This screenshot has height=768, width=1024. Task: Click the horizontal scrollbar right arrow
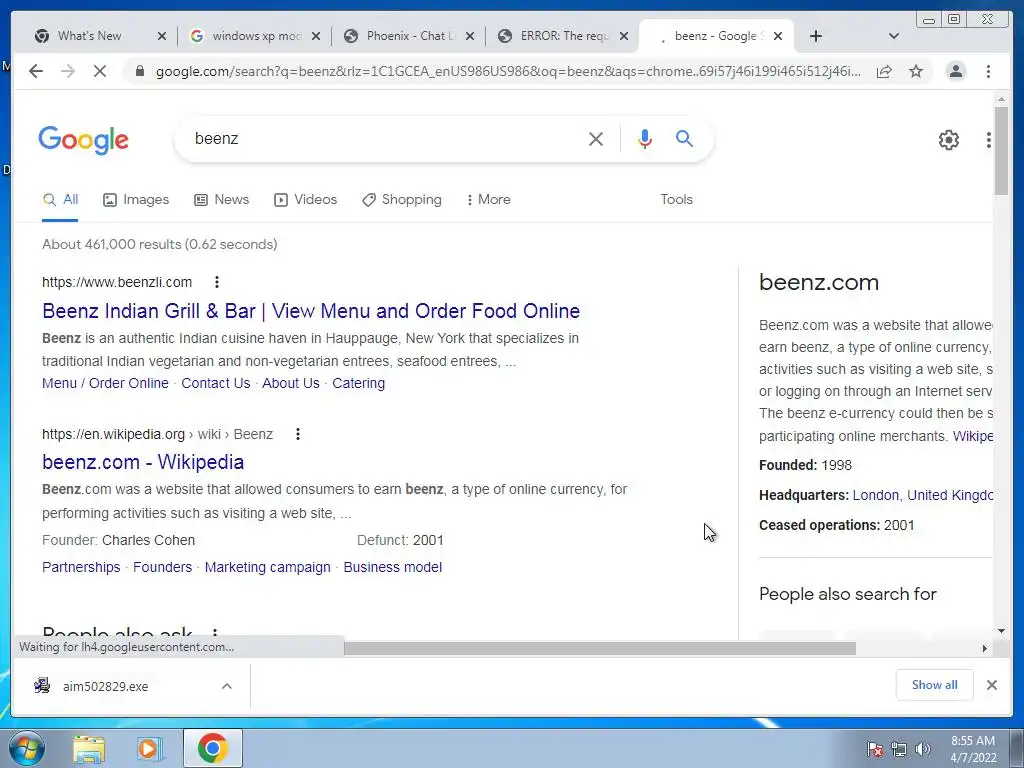(x=984, y=648)
